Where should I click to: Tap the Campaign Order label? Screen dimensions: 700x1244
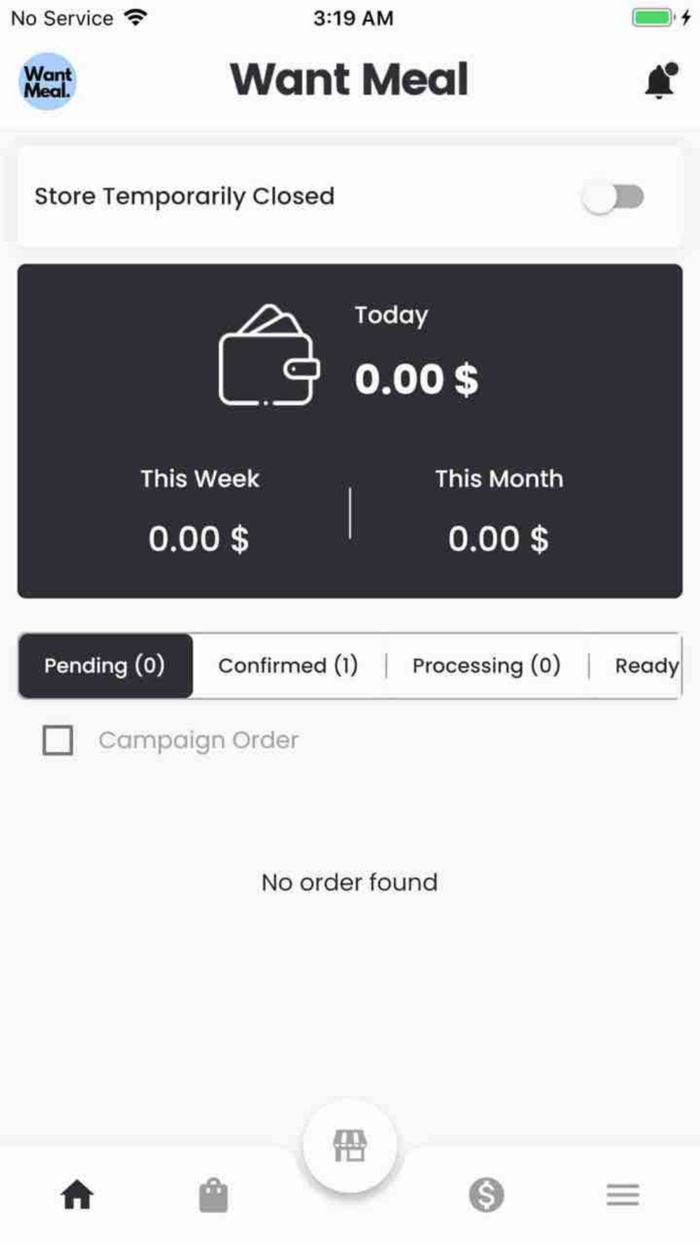point(198,741)
